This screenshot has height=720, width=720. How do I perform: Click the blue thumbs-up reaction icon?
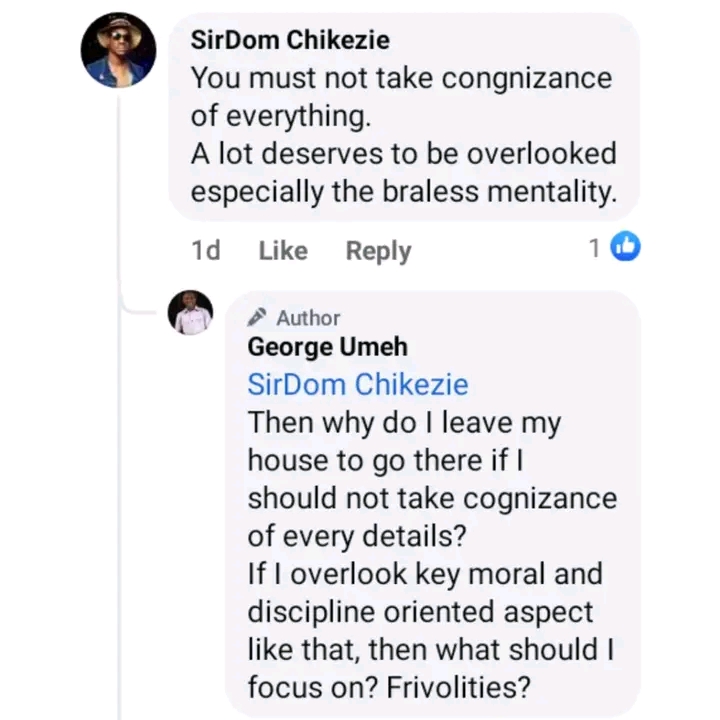pos(625,248)
